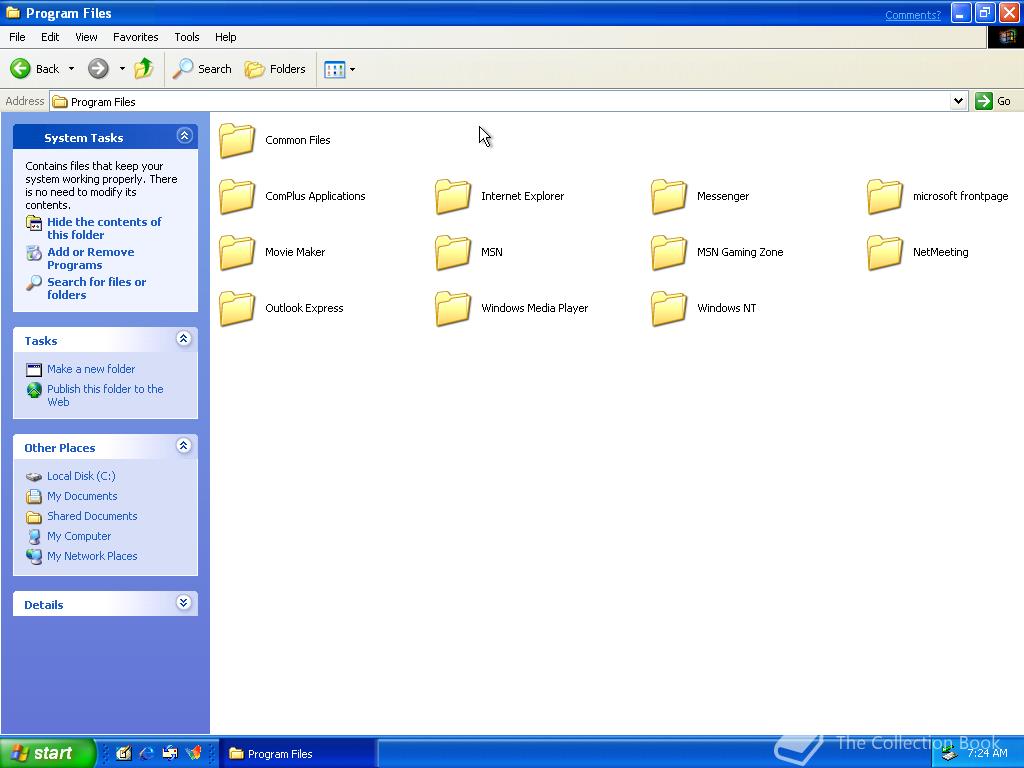Screen dimensions: 1024x768
Task: Click Hide the contents of this folder
Action: (104, 229)
